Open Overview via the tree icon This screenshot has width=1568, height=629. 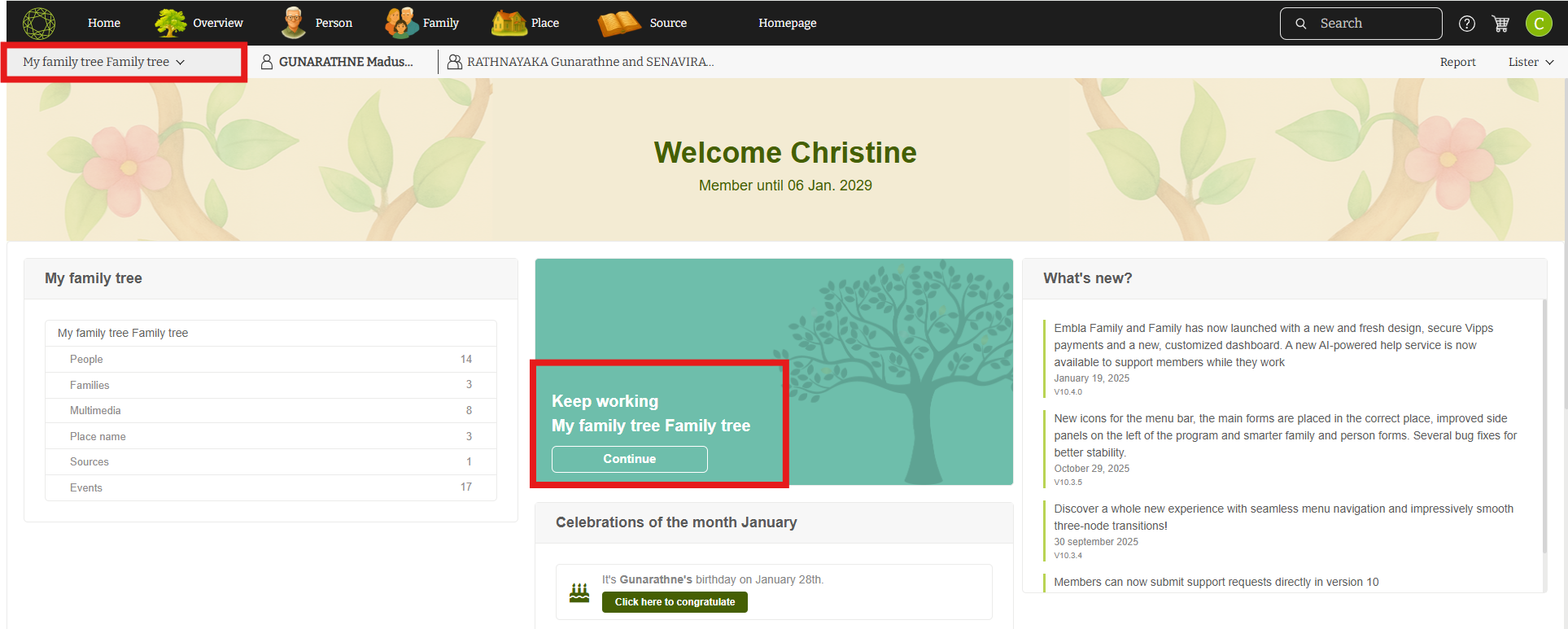click(171, 23)
